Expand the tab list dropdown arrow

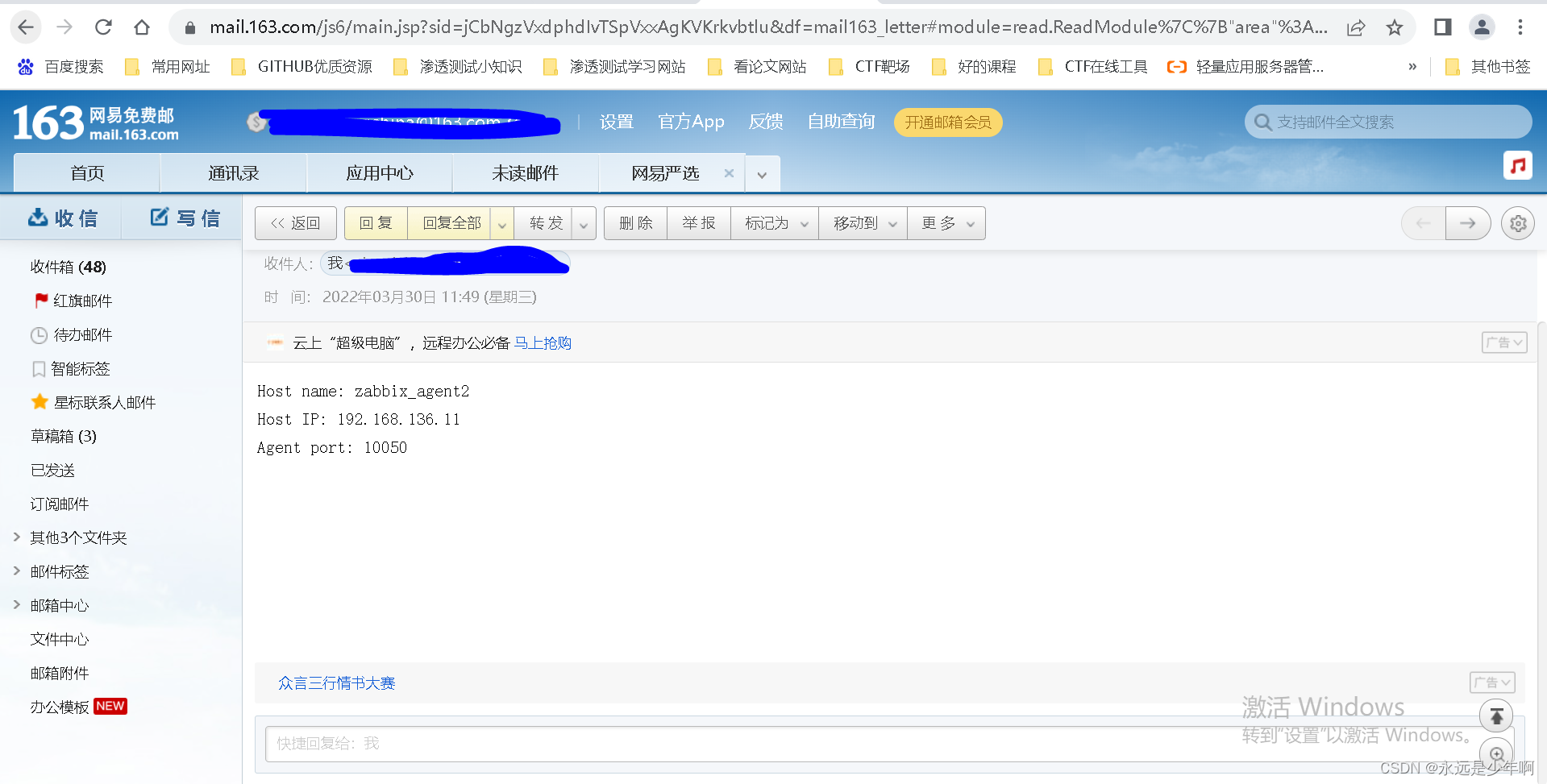click(762, 174)
